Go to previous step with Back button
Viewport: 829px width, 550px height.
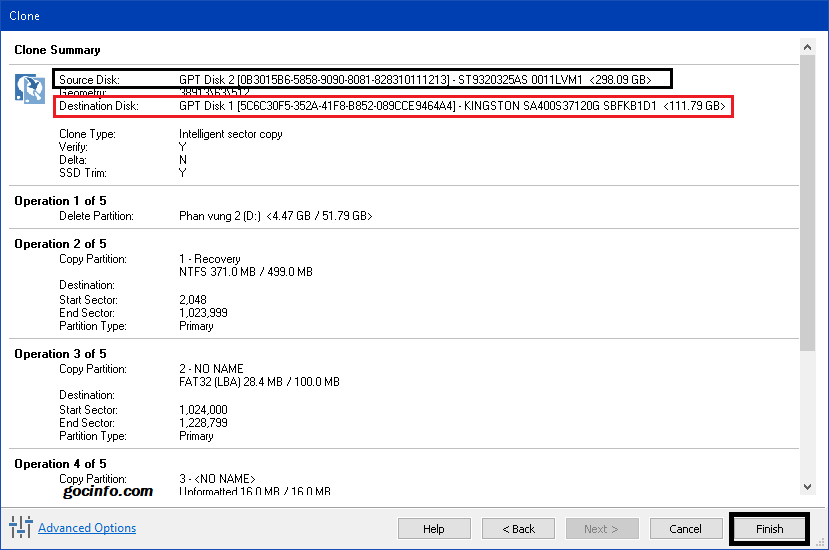(518, 529)
